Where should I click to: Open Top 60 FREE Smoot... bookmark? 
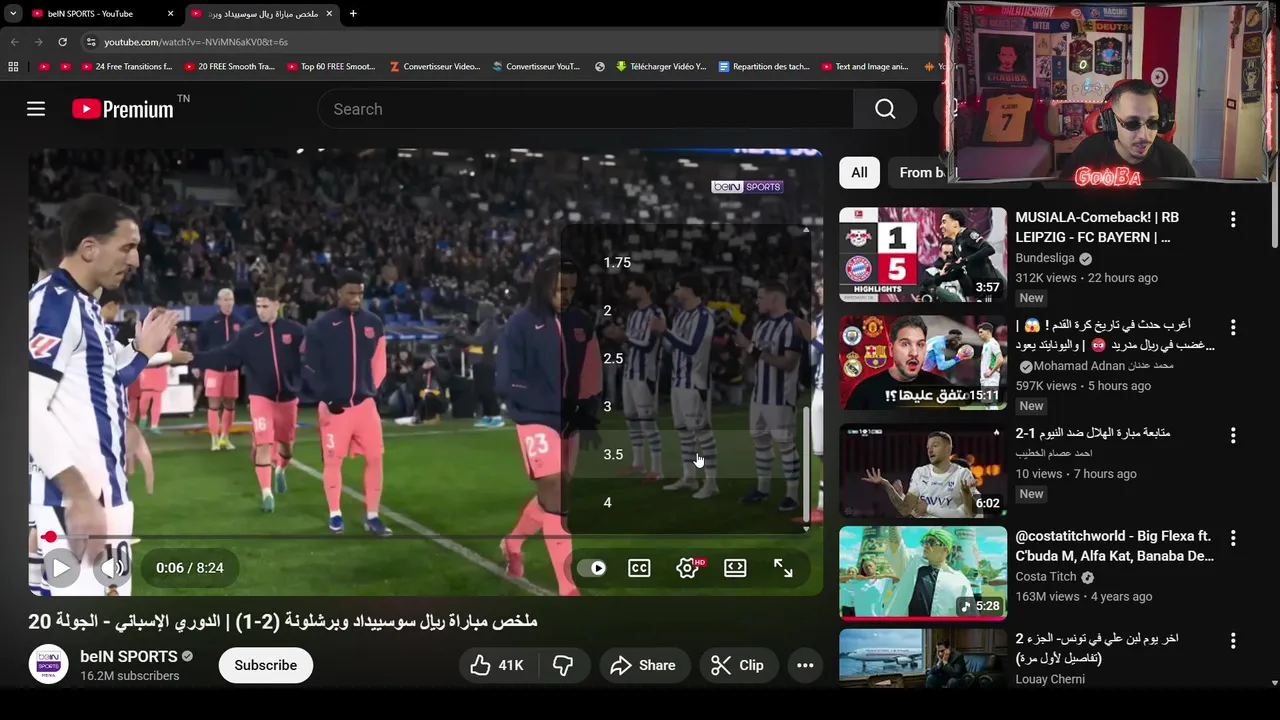click(331, 67)
